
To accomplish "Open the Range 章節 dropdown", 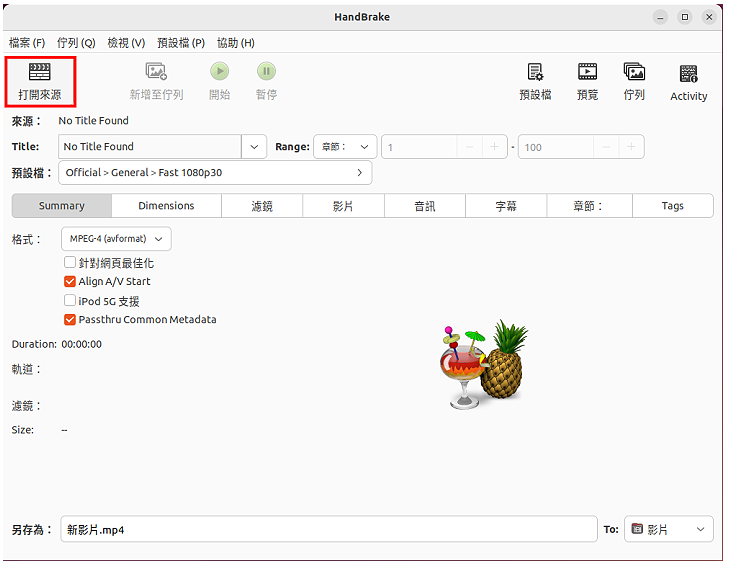I will point(345,147).
